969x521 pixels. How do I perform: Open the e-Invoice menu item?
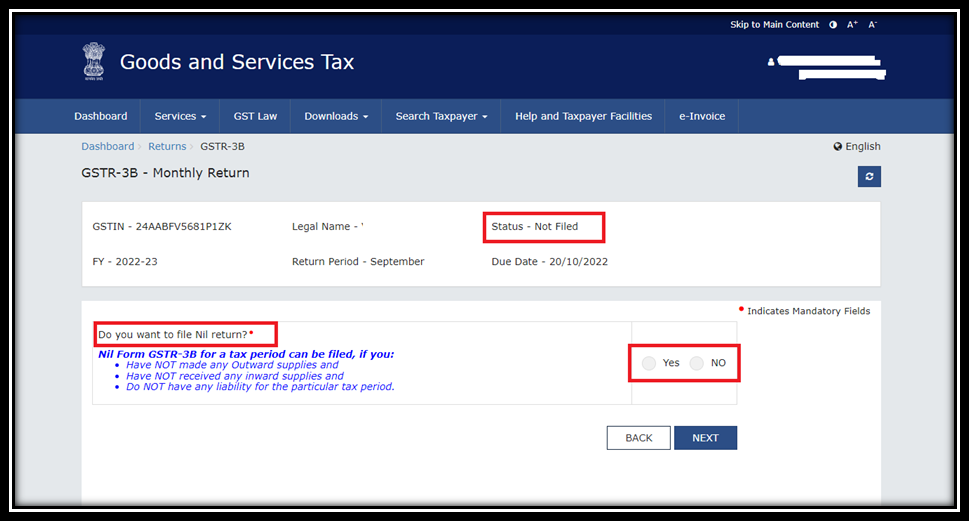[x=702, y=116]
